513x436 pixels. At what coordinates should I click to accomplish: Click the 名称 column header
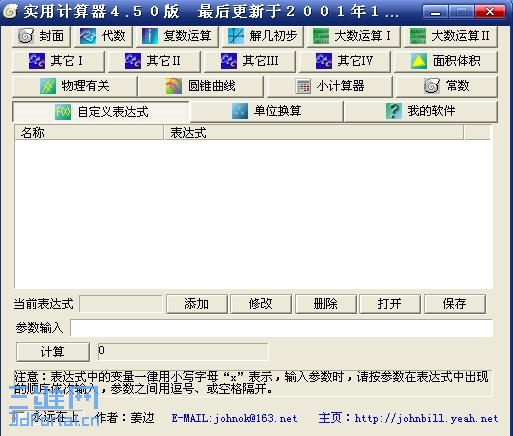pyautogui.click(x=89, y=133)
